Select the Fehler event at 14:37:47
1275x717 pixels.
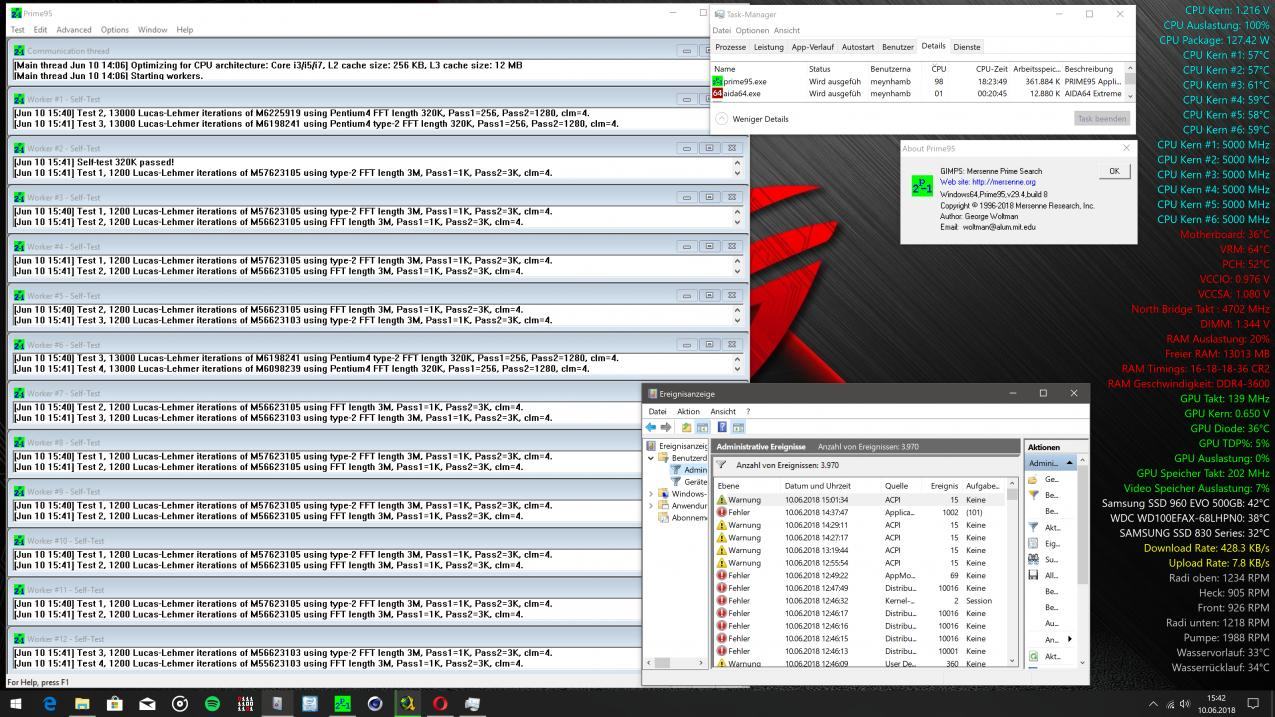pos(859,512)
